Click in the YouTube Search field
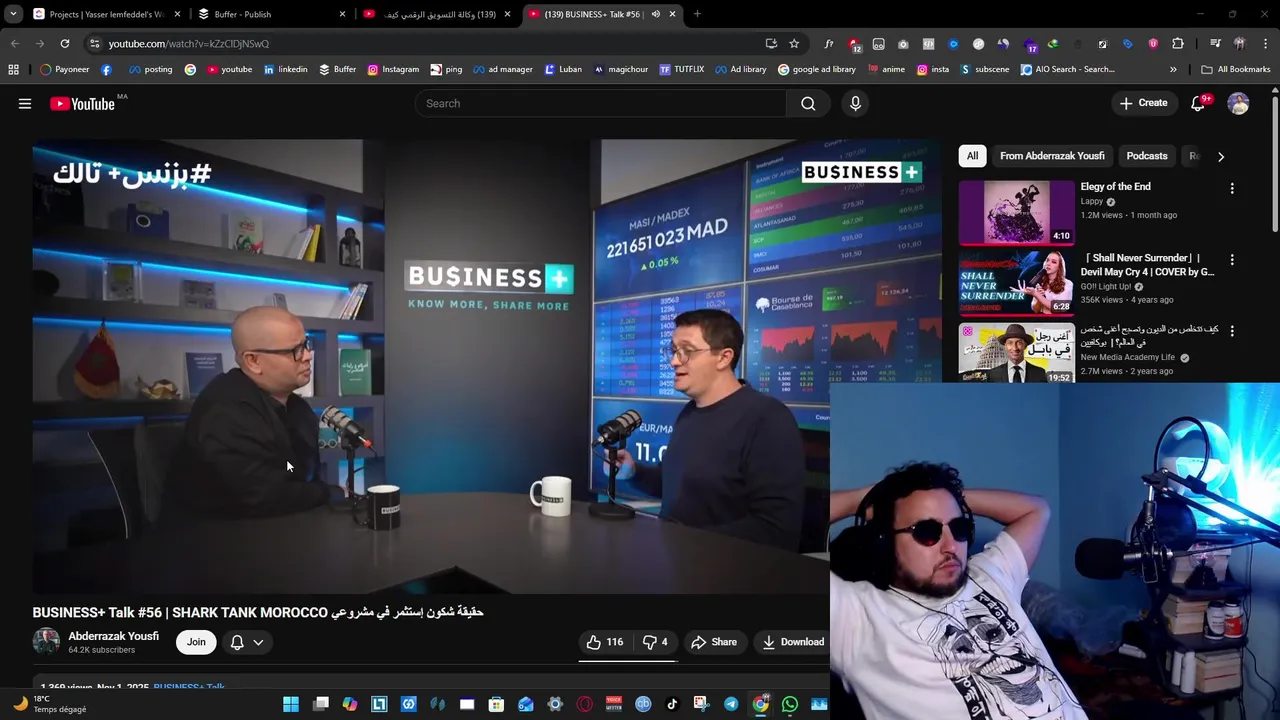The height and width of the screenshot is (720, 1280). [601, 104]
